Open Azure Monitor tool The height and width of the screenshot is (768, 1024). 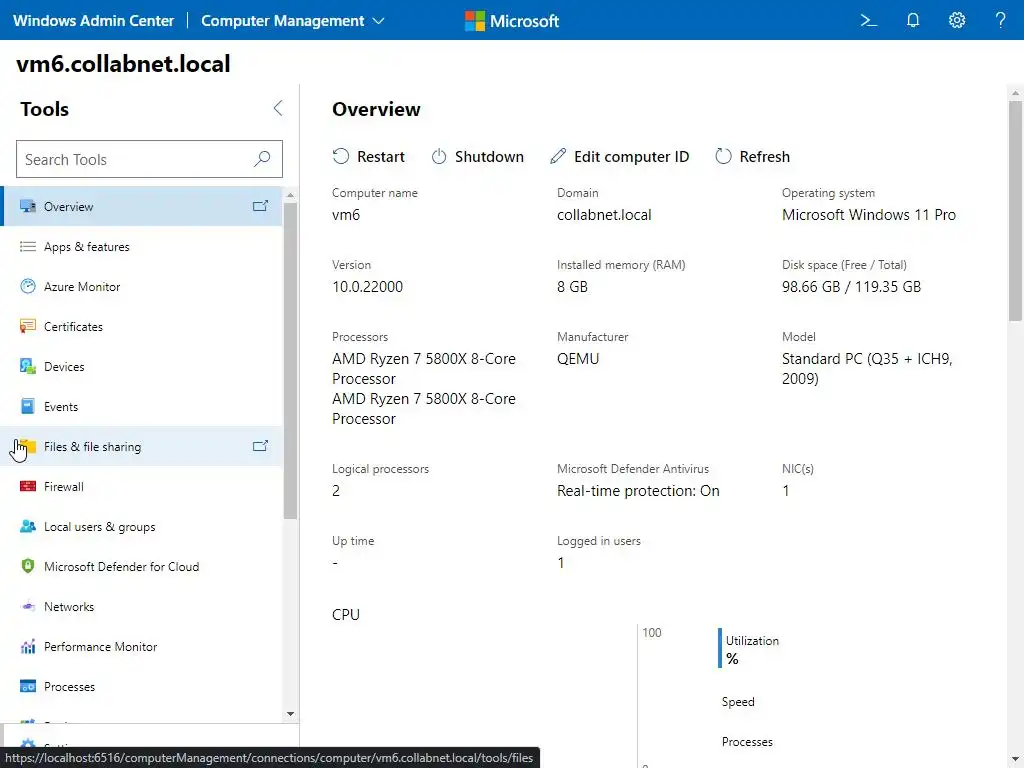[142, 286]
